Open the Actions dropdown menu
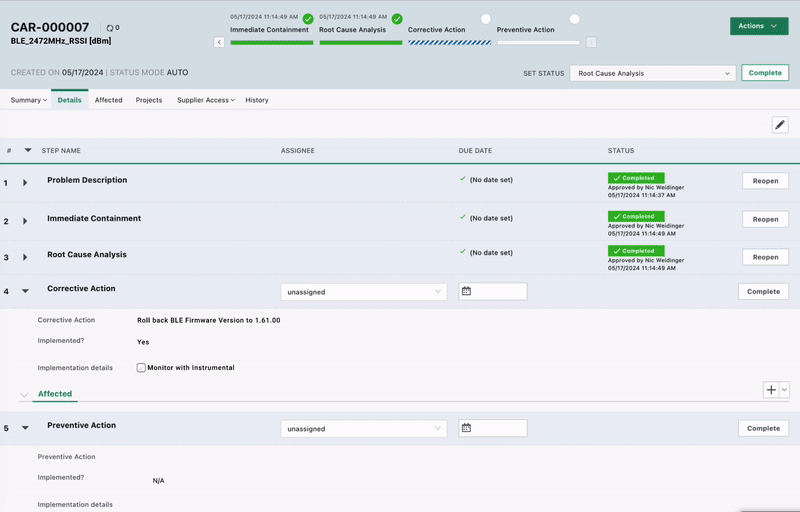Image resolution: width=800 pixels, height=512 pixels. tap(759, 26)
